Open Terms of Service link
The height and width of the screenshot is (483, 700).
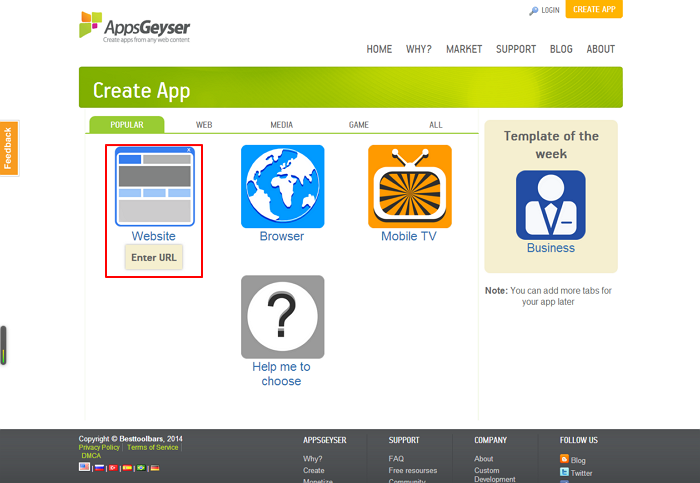click(152, 447)
